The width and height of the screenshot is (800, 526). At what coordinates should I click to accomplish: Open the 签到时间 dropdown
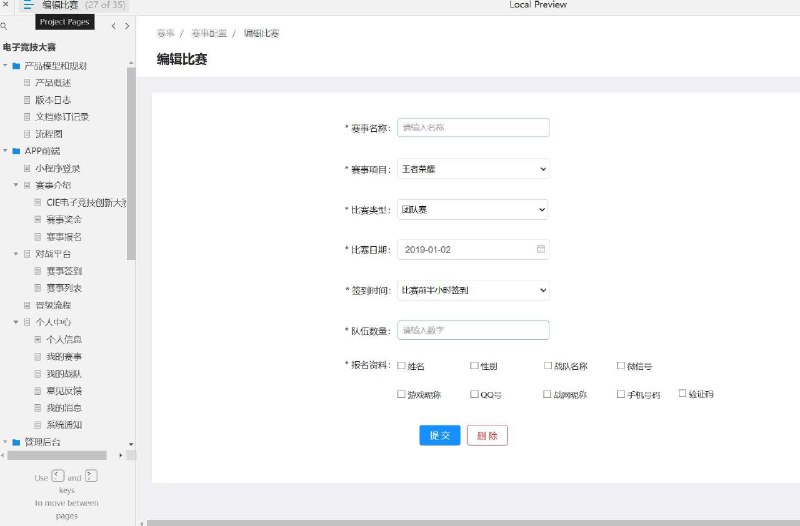pyautogui.click(x=473, y=290)
